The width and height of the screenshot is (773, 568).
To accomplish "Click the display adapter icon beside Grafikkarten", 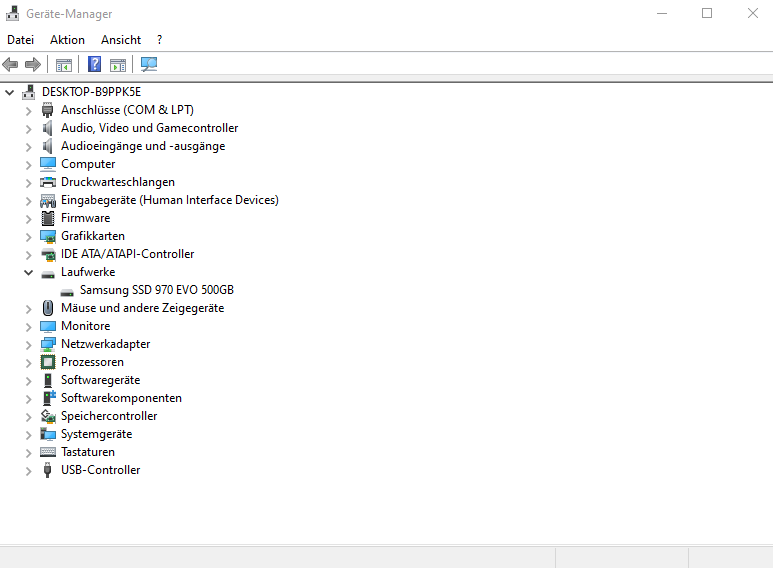I will [48, 236].
